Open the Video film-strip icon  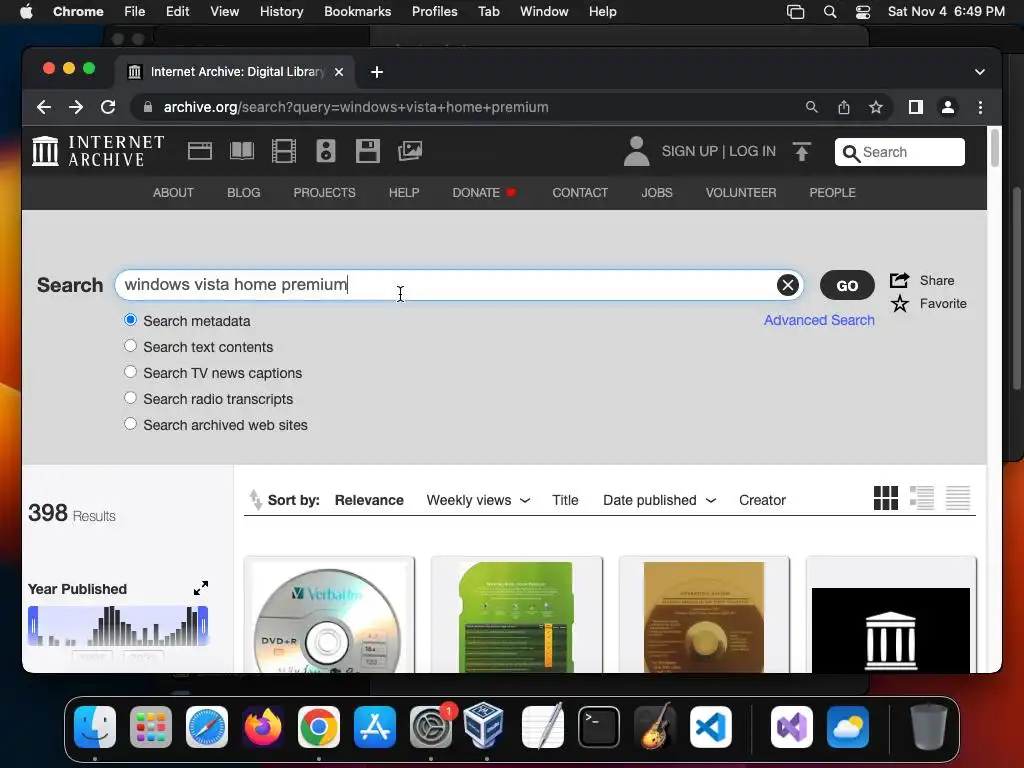[283, 151]
